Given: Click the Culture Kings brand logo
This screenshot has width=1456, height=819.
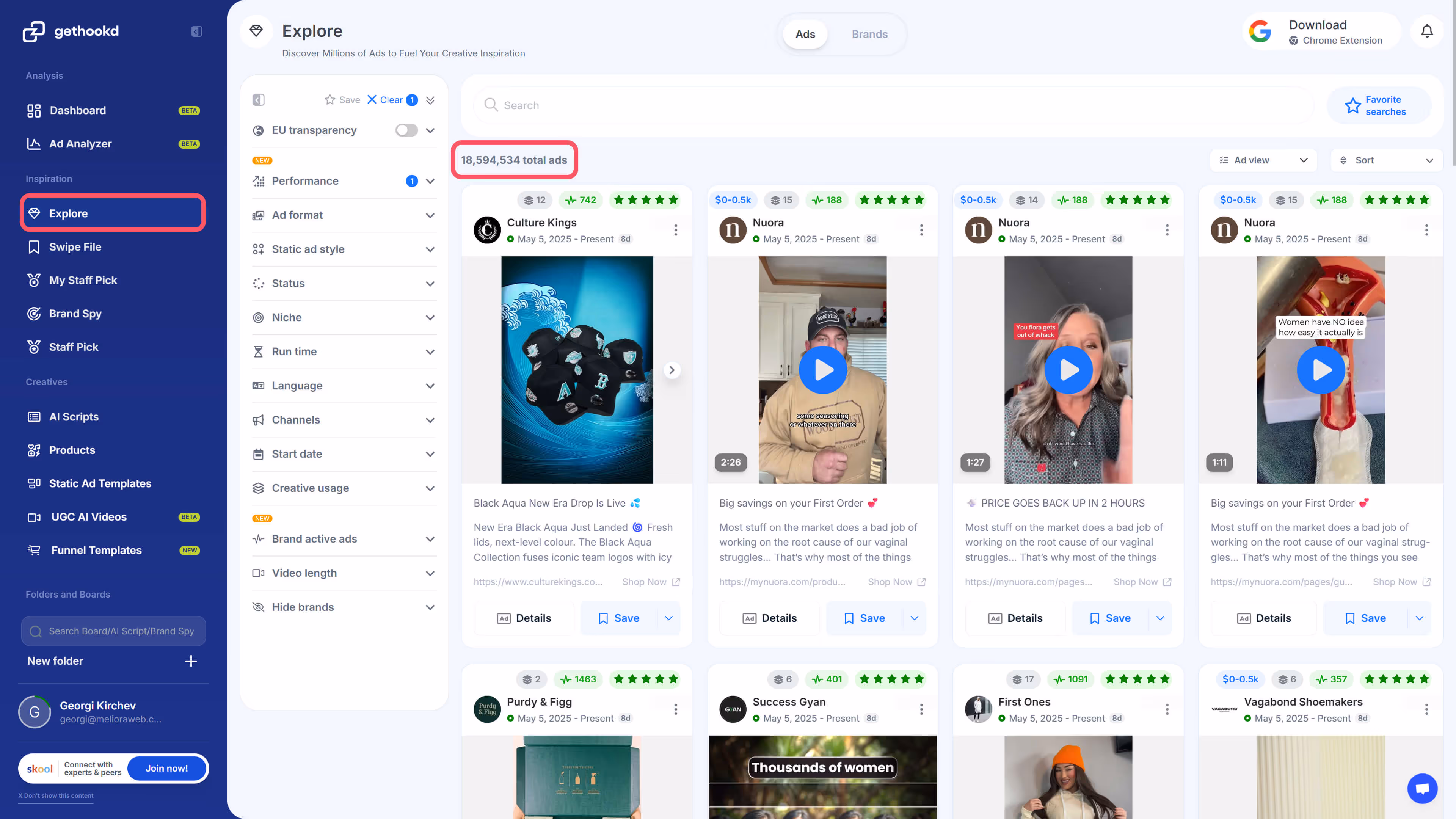Looking at the screenshot, I should (x=486, y=230).
